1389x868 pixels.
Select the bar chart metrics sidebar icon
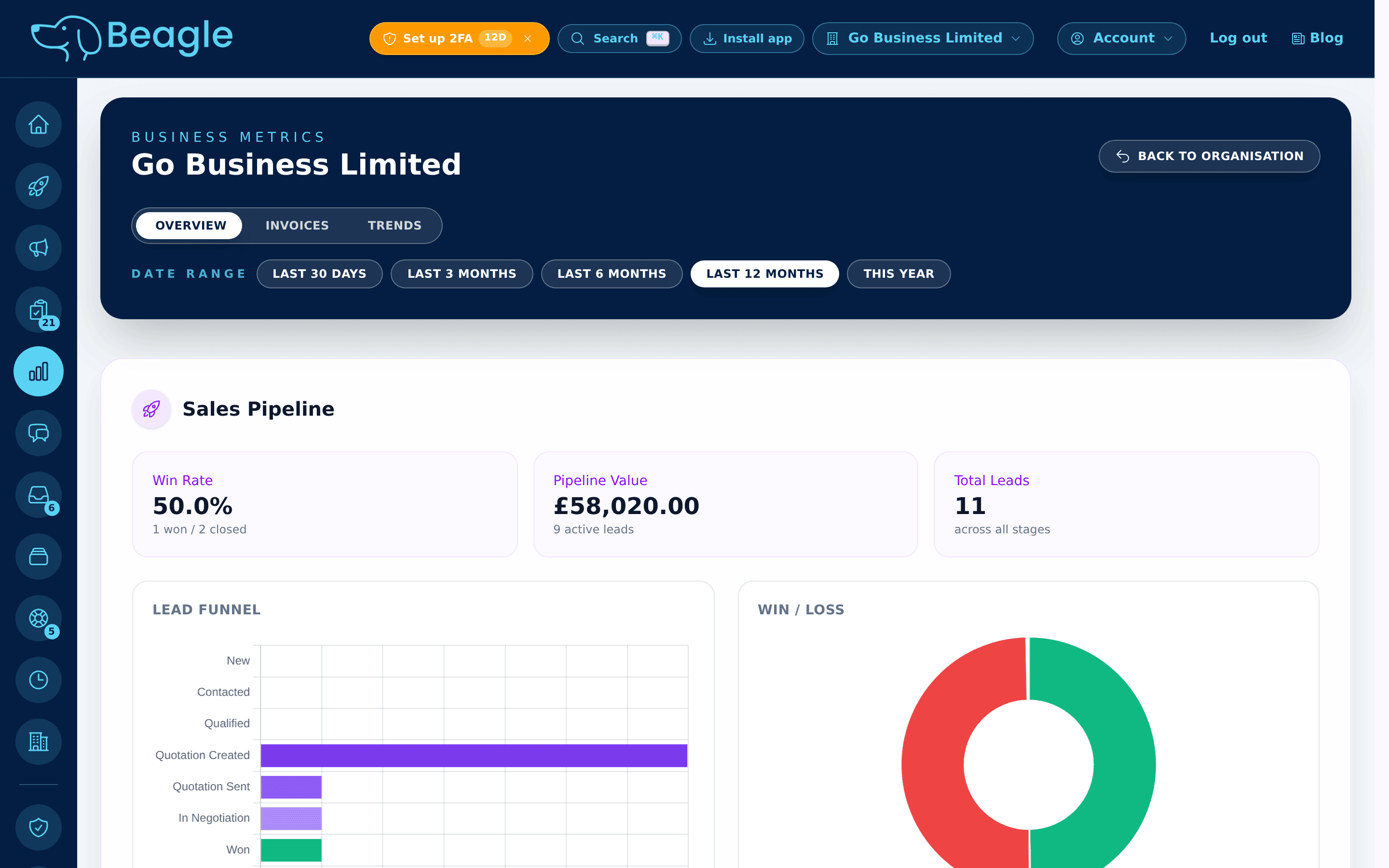[39, 371]
